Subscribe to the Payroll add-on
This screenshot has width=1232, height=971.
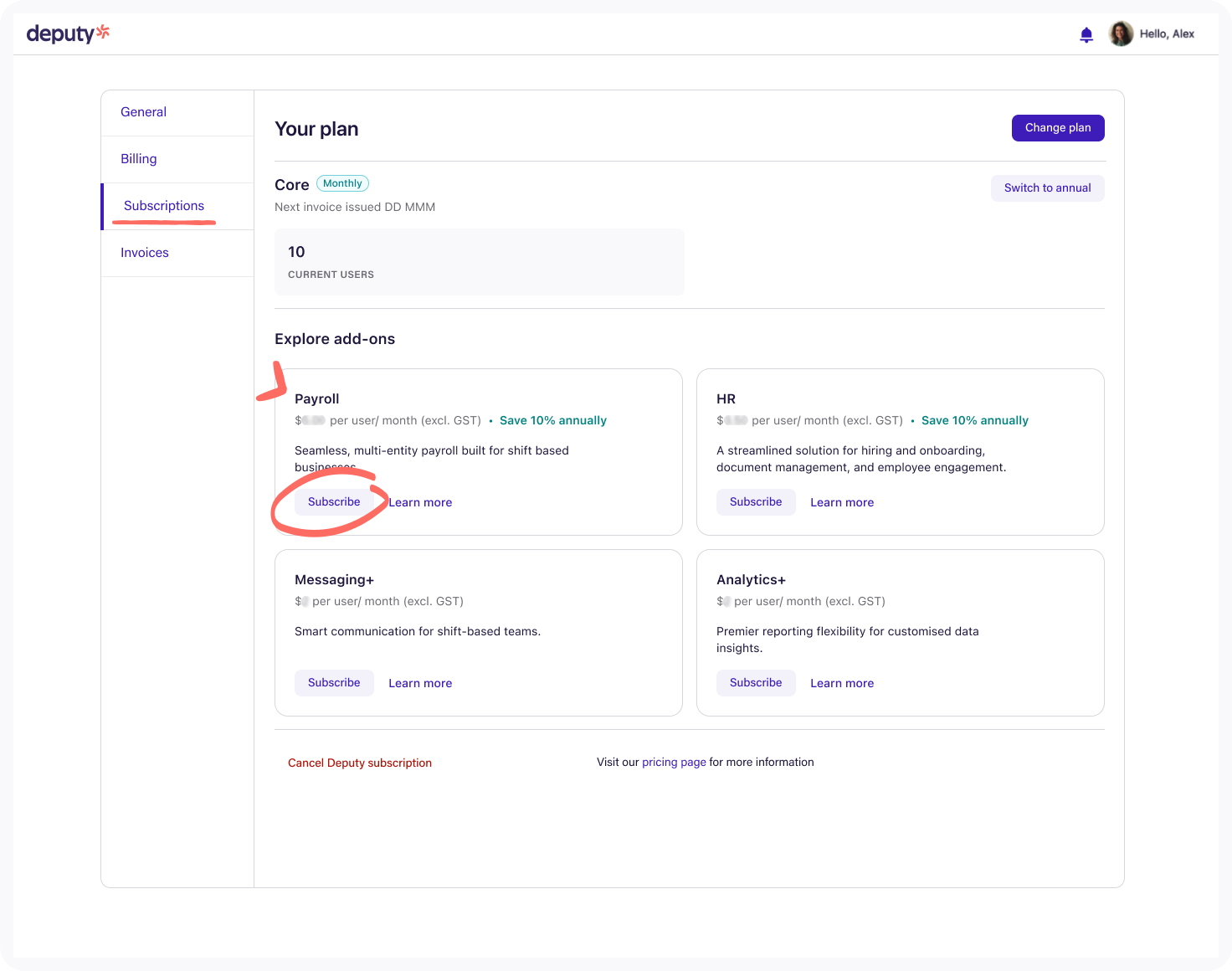pyautogui.click(x=334, y=502)
